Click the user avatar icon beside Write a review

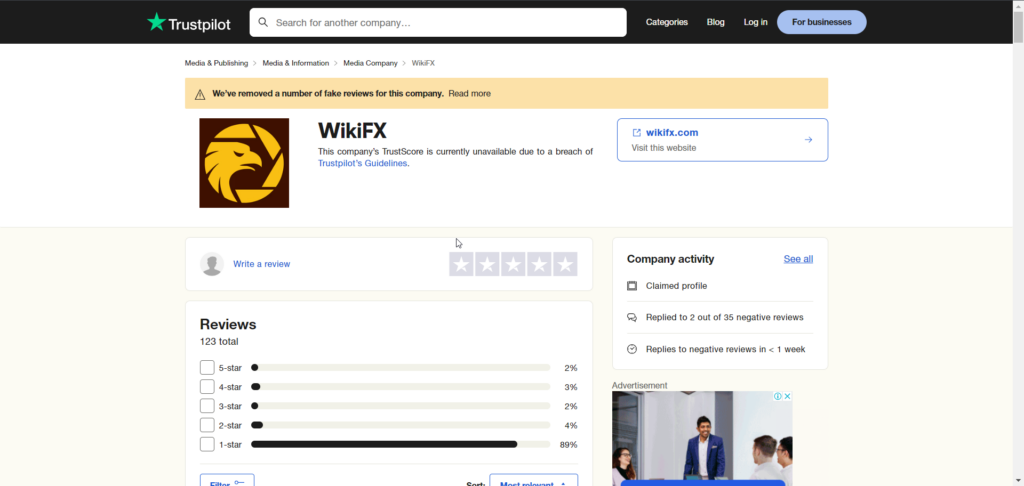coord(212,264)
